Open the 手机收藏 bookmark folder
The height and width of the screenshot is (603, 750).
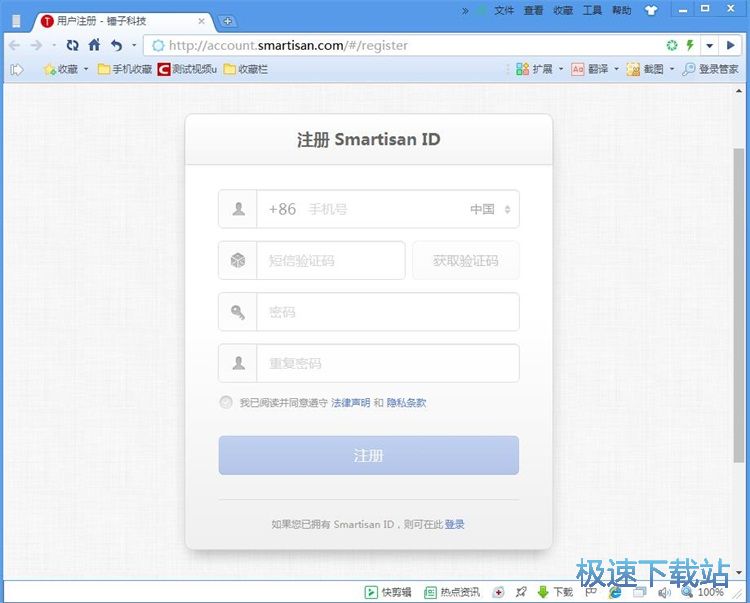124,70
